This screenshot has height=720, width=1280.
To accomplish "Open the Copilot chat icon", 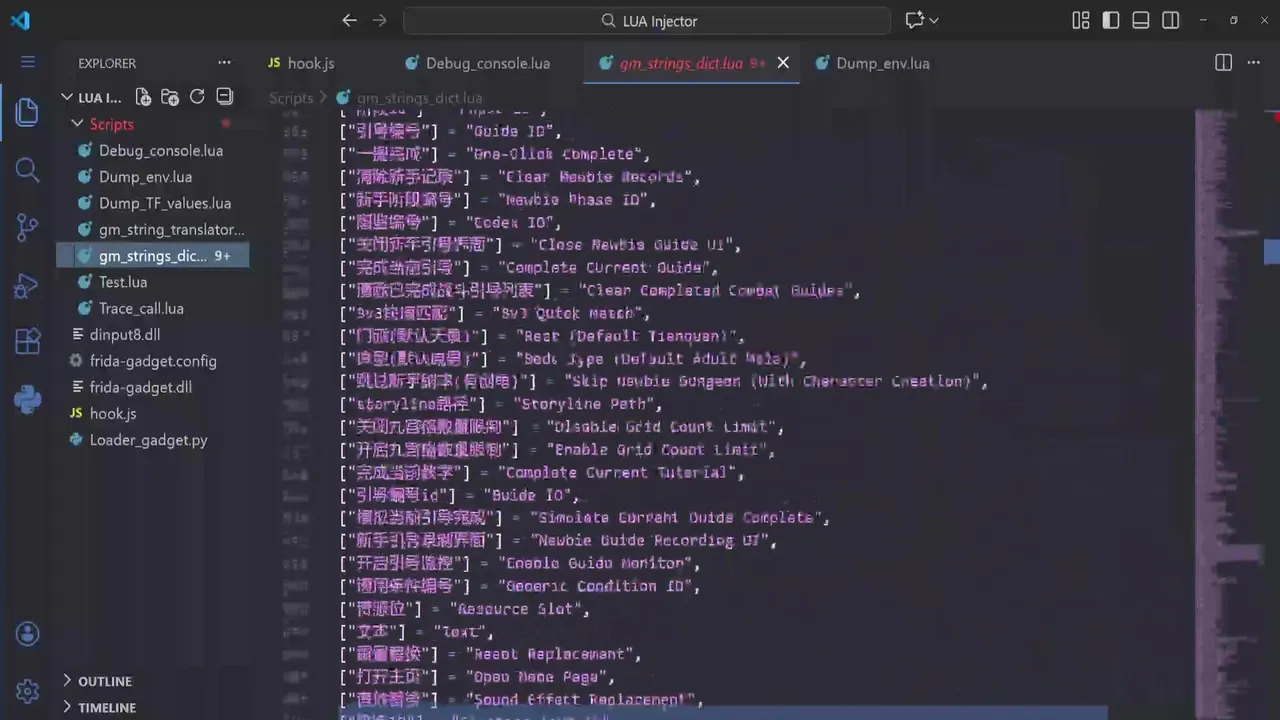I will coord(914,20).
